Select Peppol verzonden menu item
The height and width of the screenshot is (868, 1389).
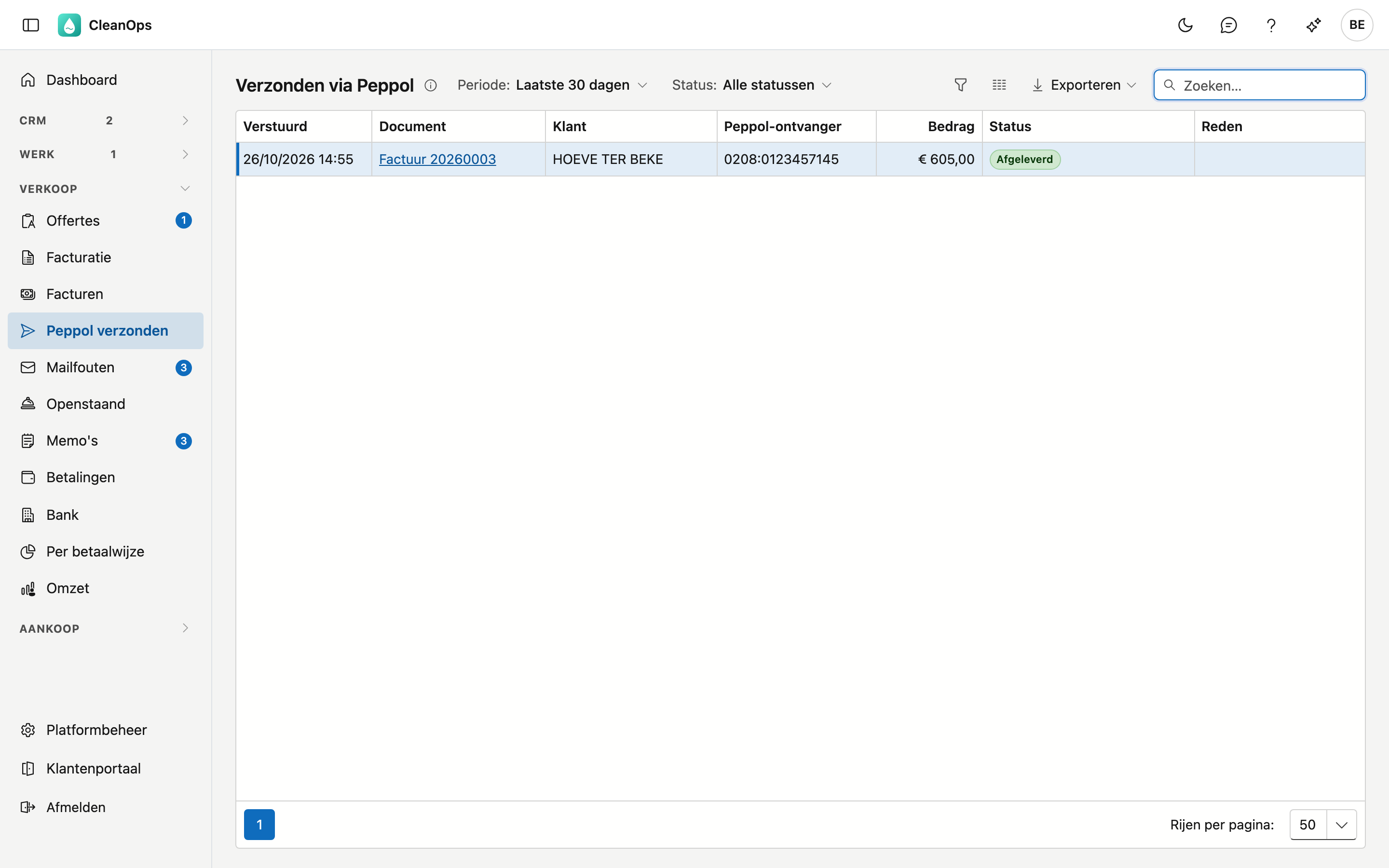[106, 331]
